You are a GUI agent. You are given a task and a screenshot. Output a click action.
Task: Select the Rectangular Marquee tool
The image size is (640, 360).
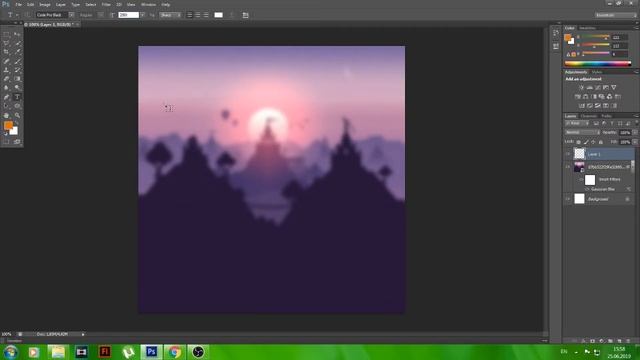(6, 35)
